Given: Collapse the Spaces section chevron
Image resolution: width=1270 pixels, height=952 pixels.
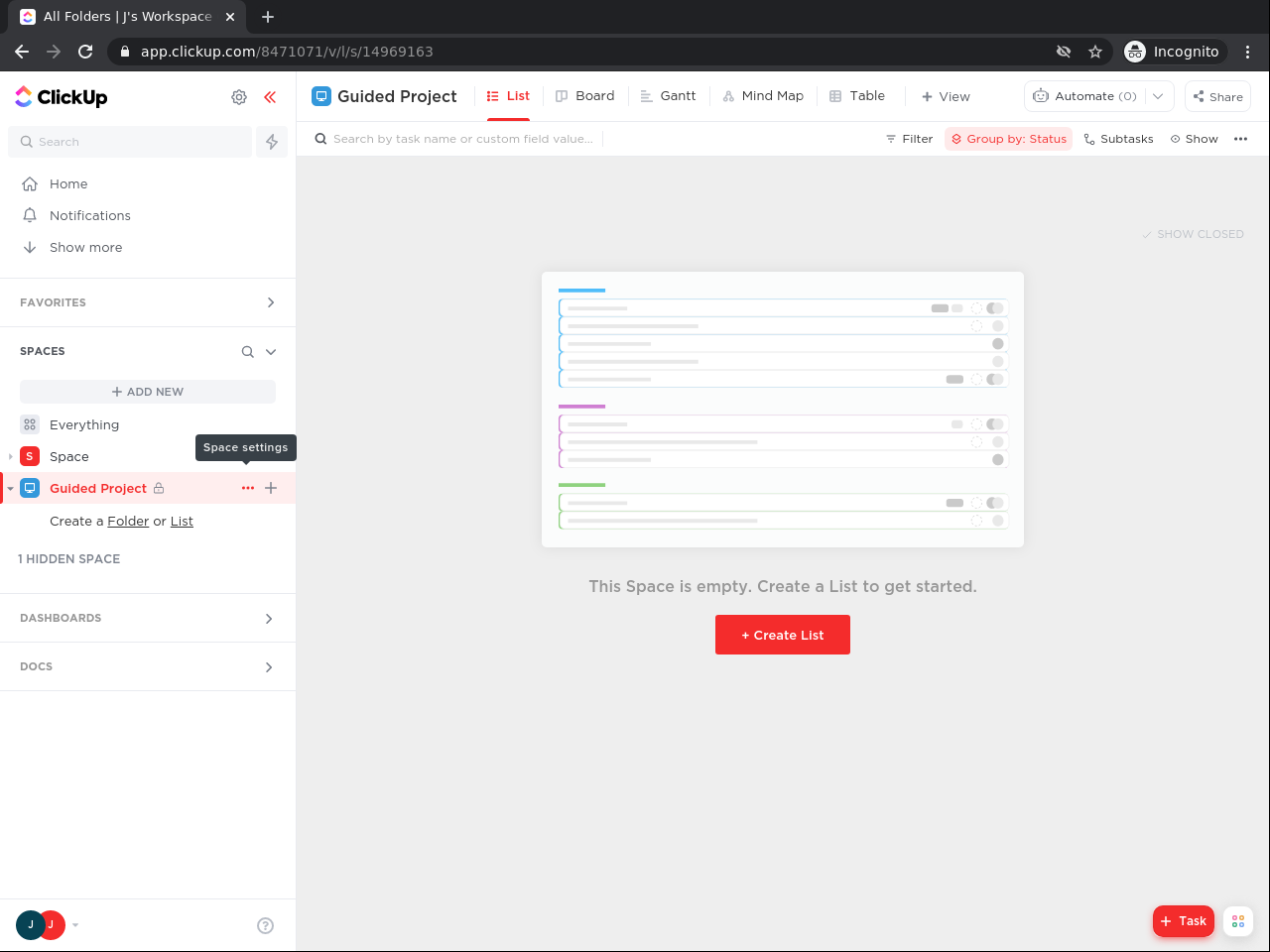Looking at the screenshot, I should coord(271,352).
